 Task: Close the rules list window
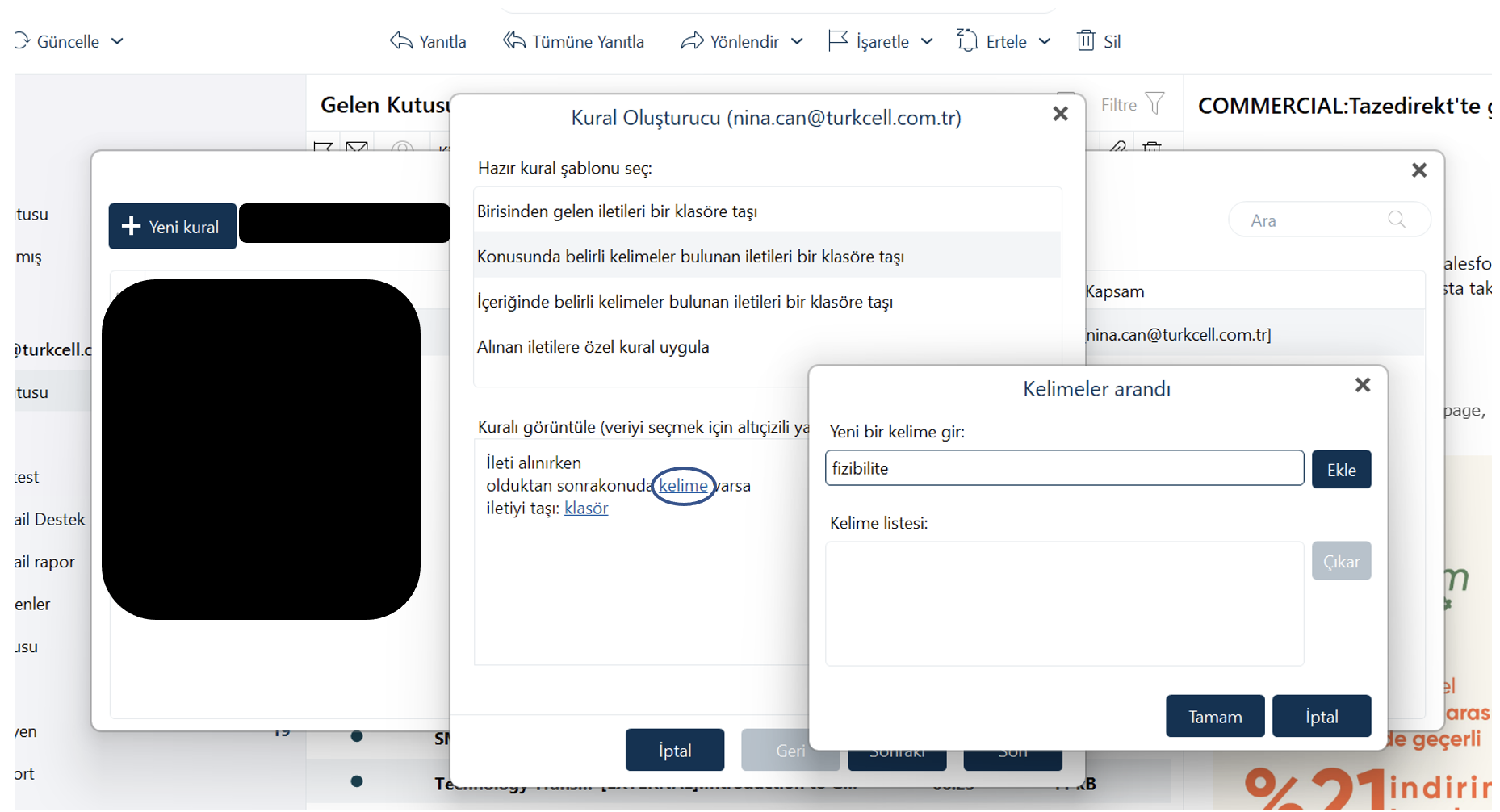click(x=1419, y=170)
